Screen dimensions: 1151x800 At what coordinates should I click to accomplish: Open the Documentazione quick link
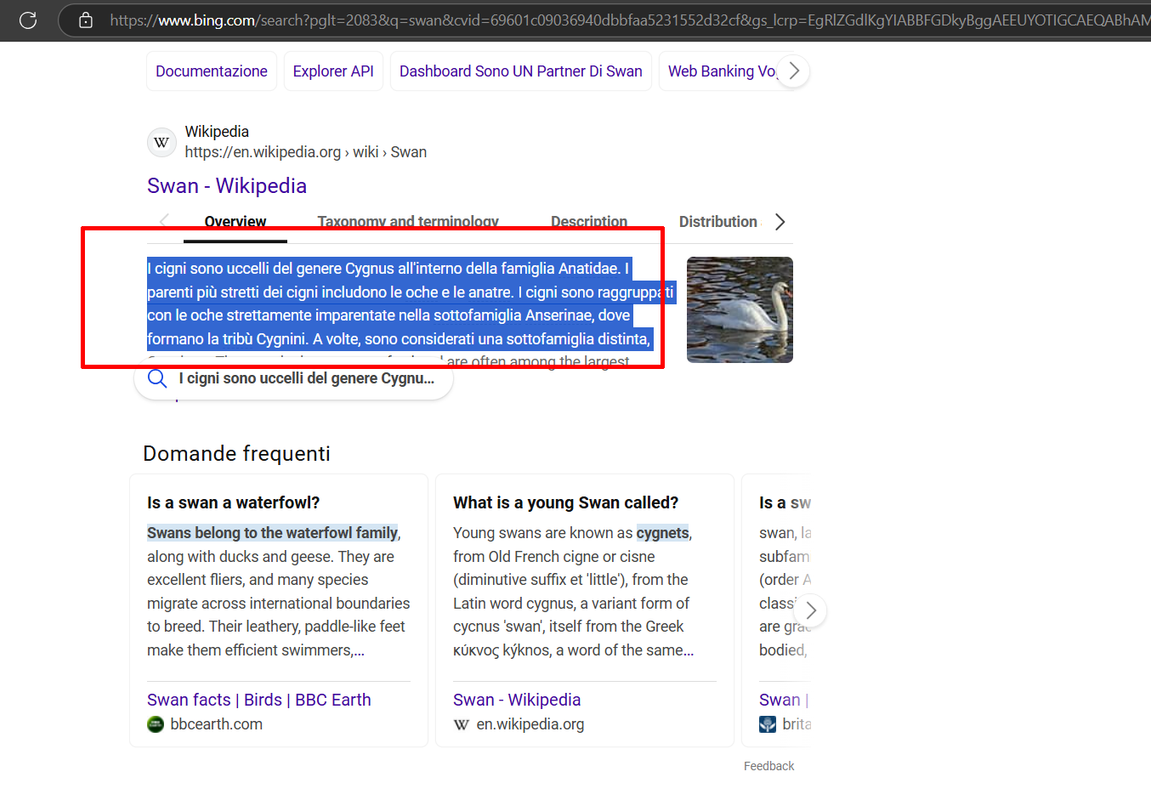(211, 71)
